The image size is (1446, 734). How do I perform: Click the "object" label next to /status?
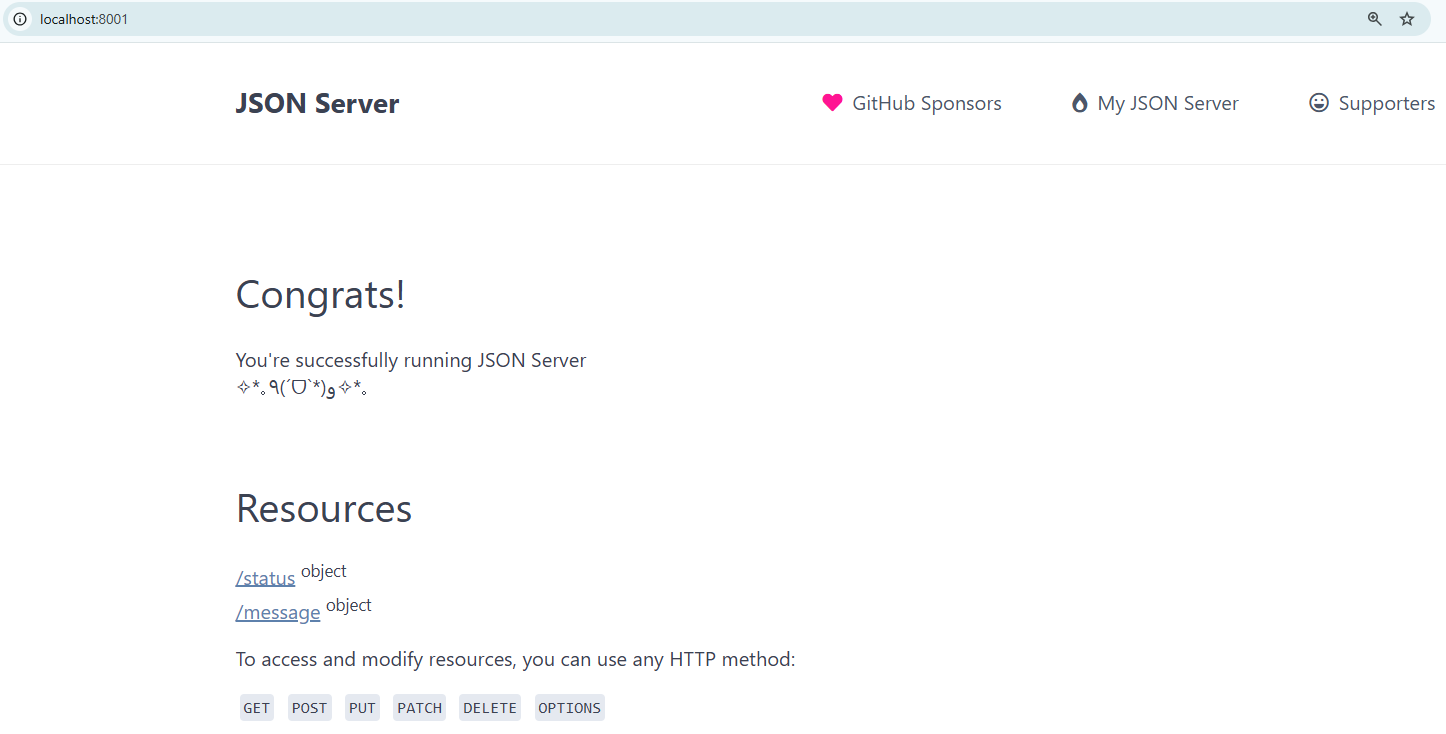point(324,571)
